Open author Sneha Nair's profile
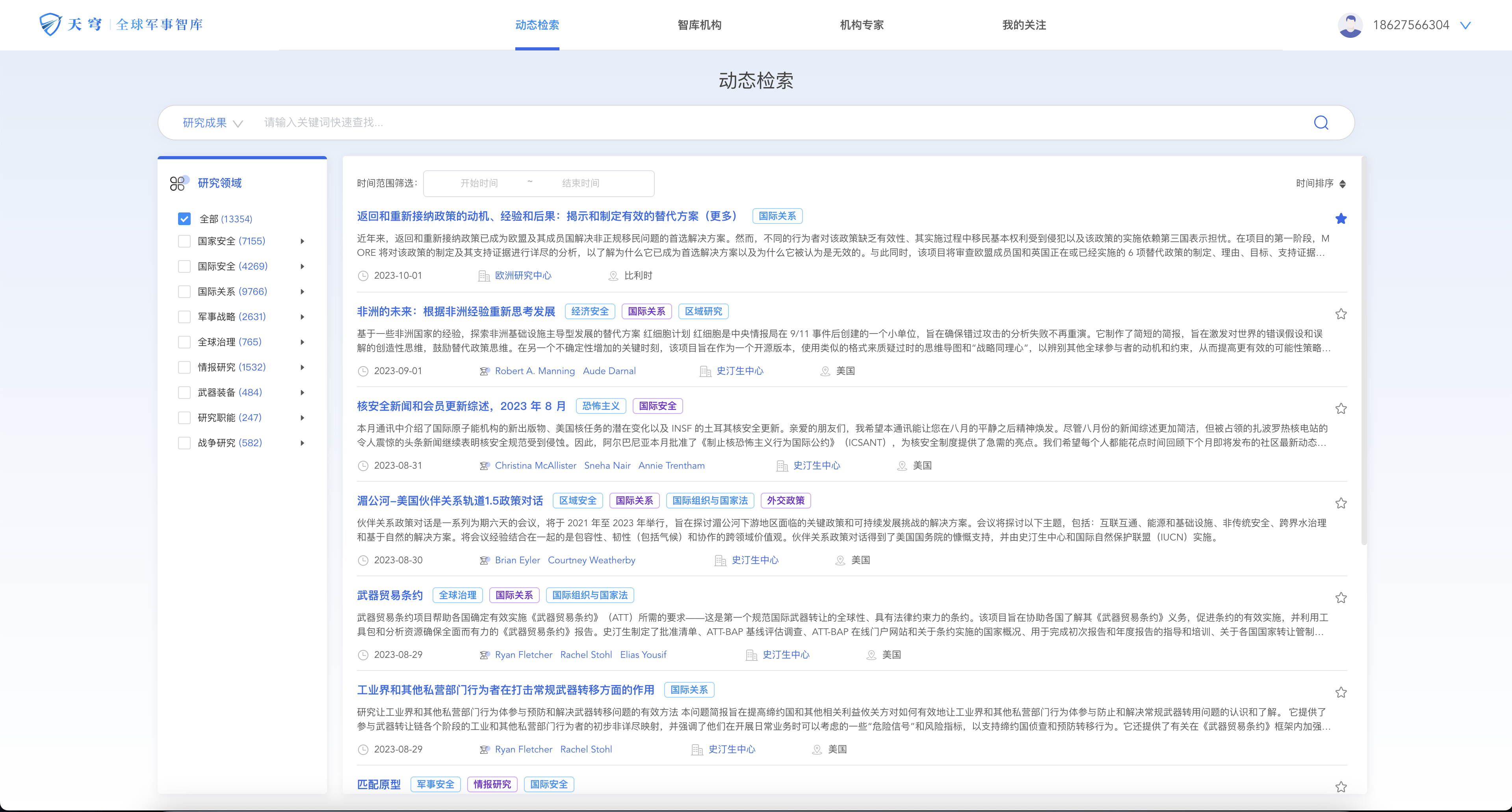 click(x=607, y=466)
